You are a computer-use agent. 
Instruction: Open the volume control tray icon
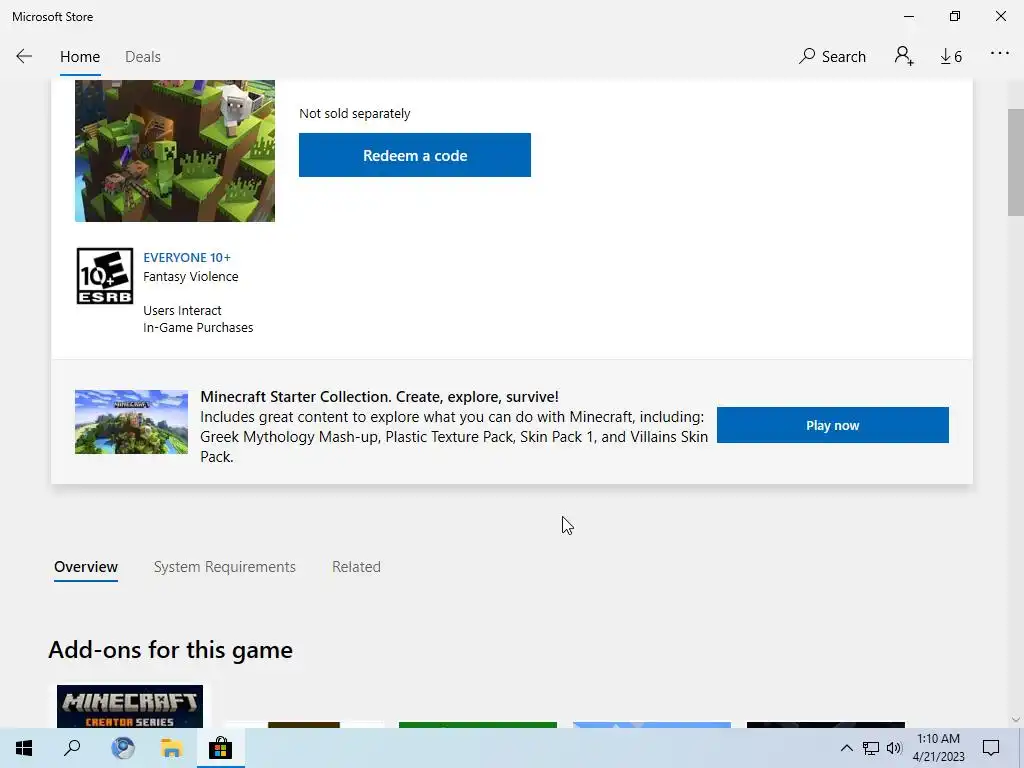point(894,748)
